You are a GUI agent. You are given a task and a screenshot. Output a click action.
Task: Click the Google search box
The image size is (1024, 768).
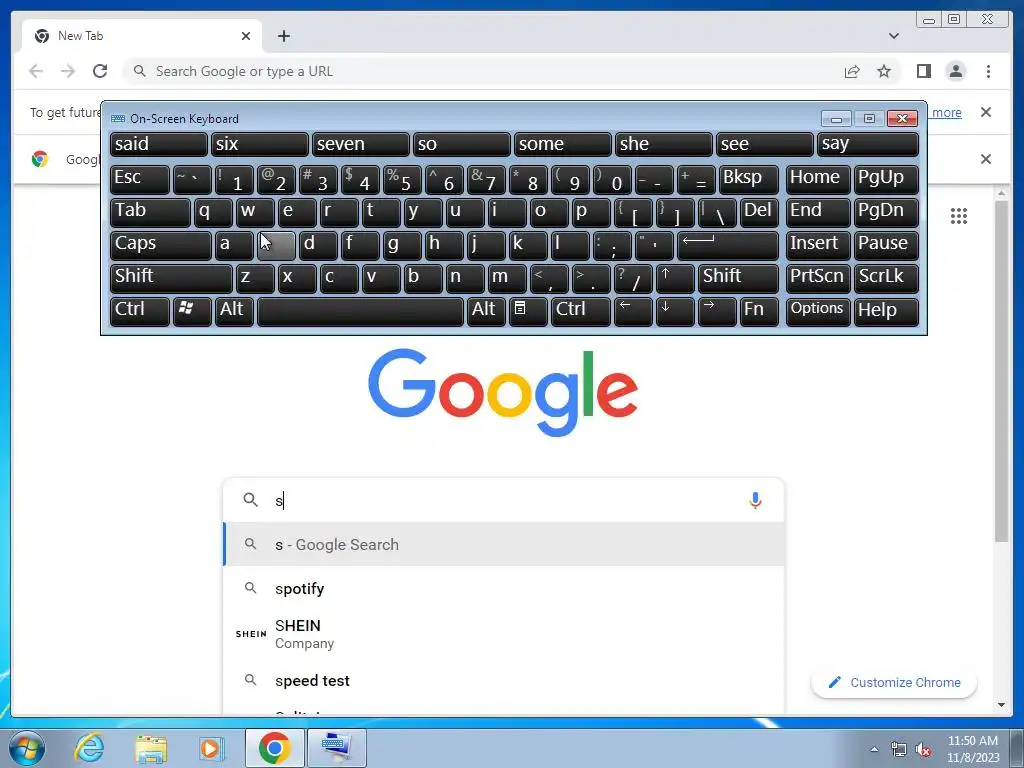coord(503,501)
